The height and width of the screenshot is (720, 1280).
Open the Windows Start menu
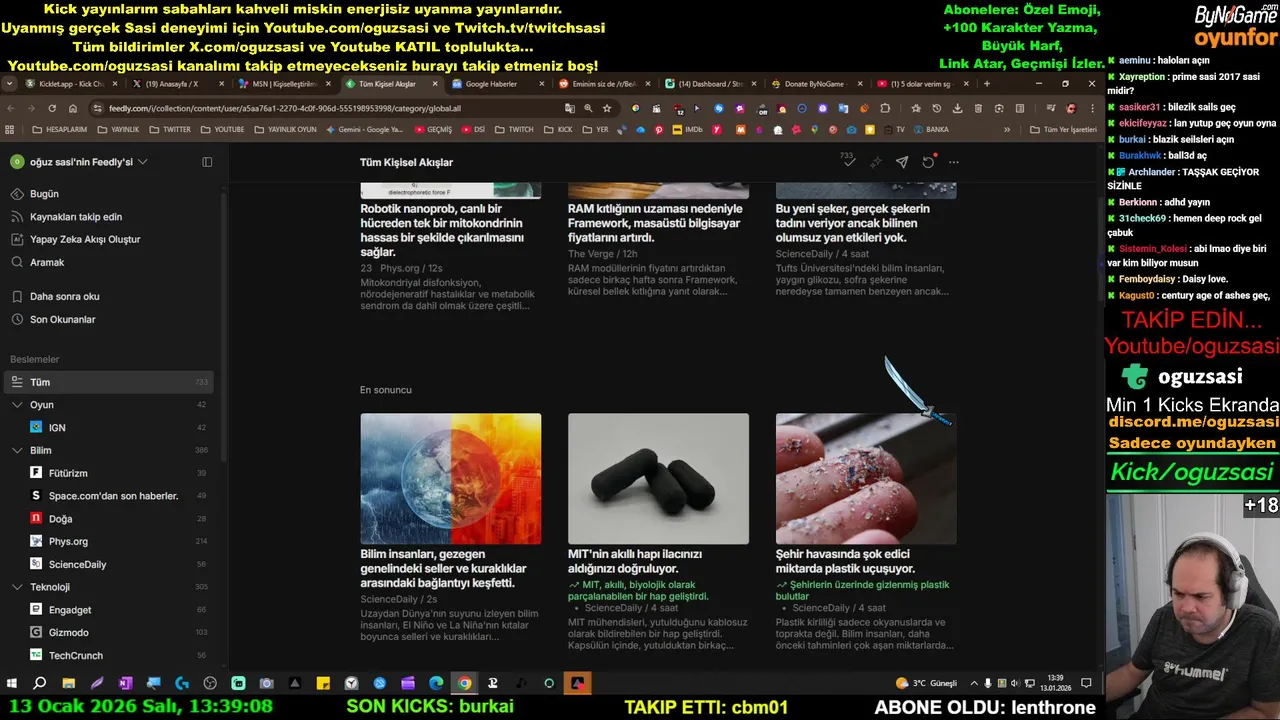pos(12,683)
